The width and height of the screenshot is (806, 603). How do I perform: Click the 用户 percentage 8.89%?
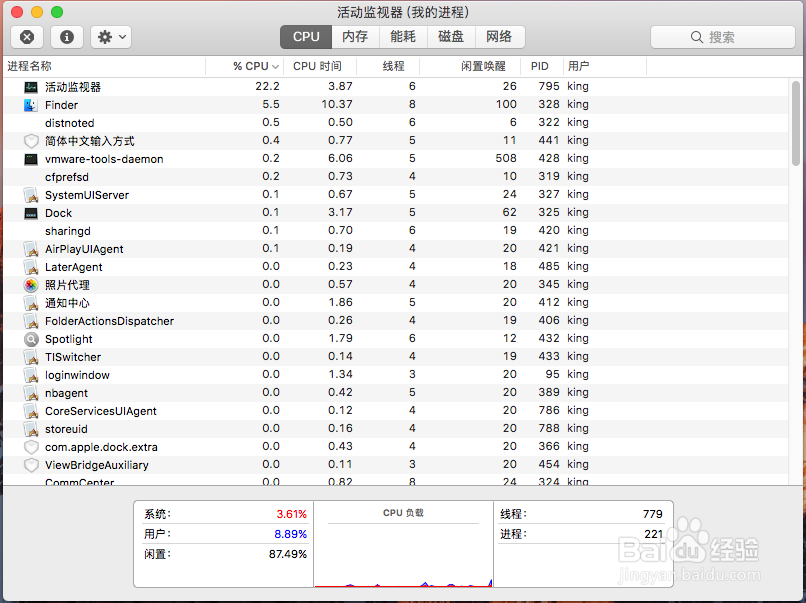pyautogui.click(x=290, y=534)
